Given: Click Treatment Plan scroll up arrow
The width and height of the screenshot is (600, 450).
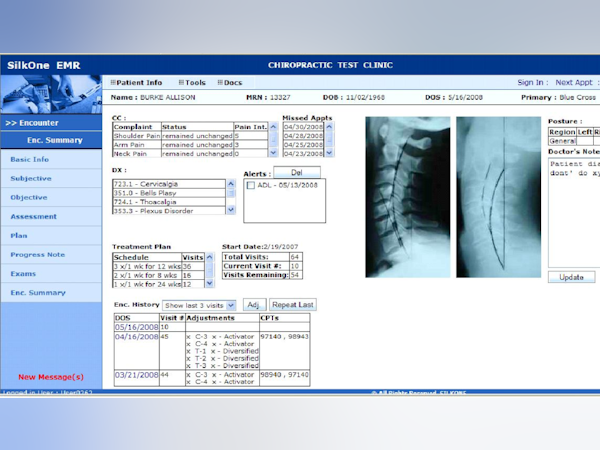Looking at the screenshot, I should pyautogui.click(x=209, y=257).
